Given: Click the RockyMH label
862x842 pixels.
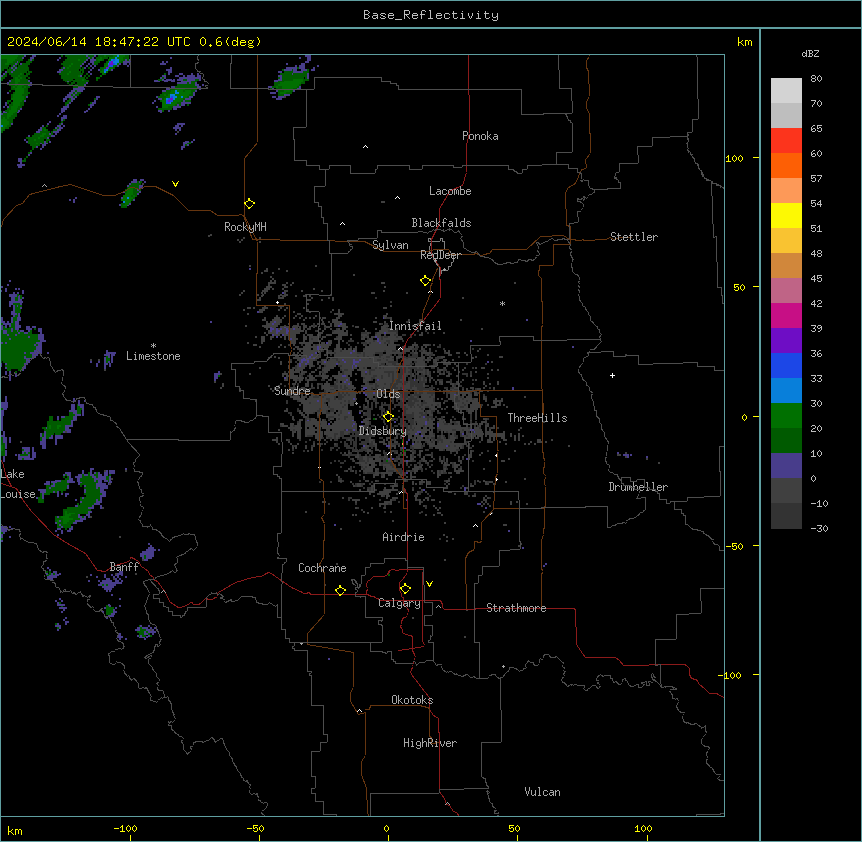Looking at the screenshot, I should click(x=245, y=227).
